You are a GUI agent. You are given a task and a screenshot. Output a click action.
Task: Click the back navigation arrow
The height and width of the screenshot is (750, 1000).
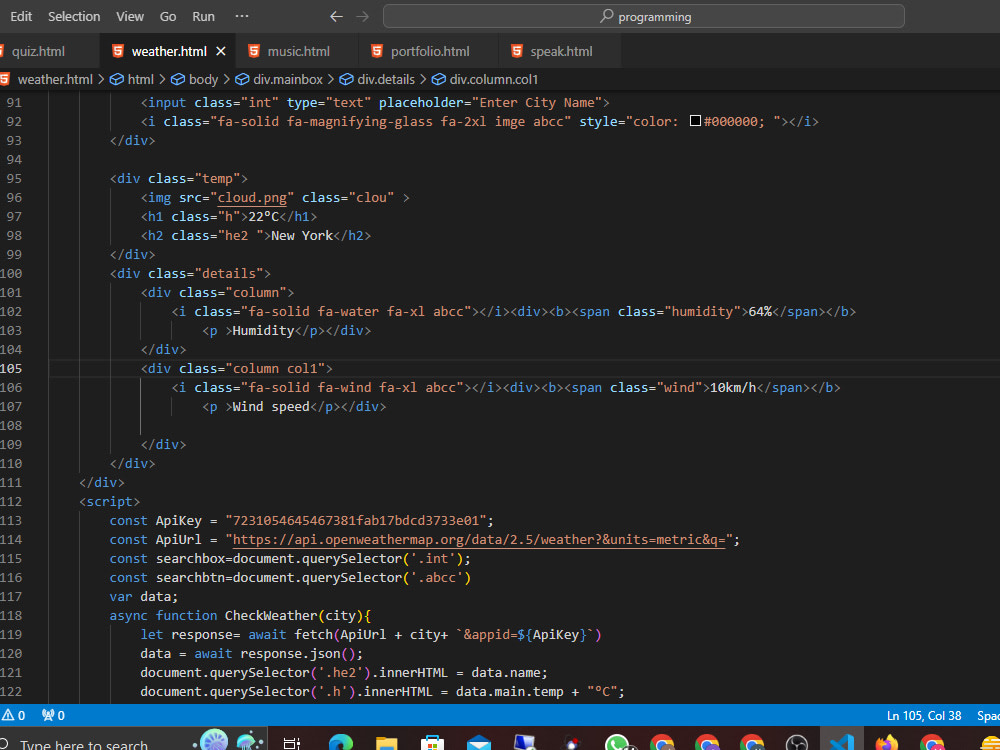[336, 16]
